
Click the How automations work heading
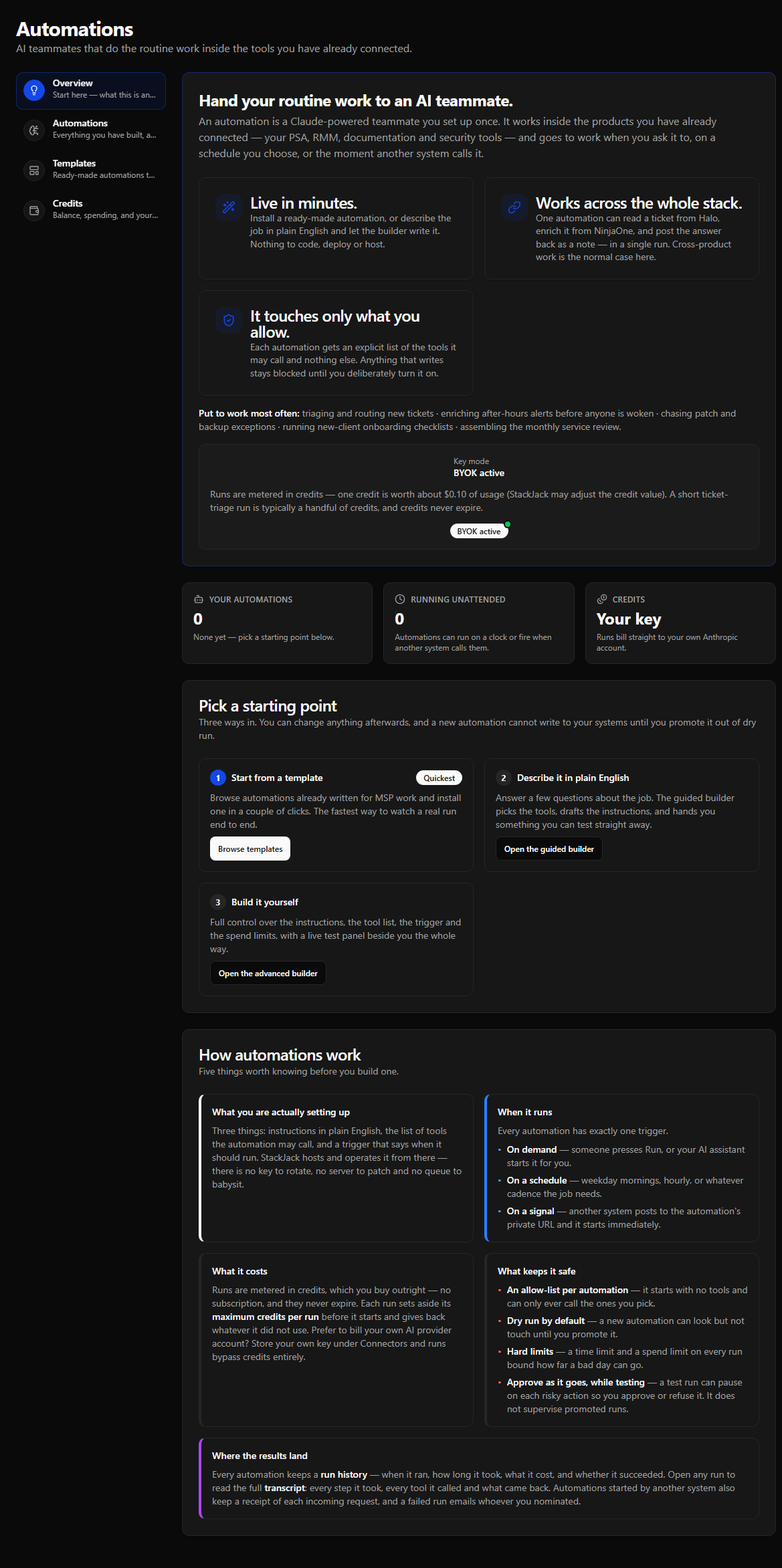(x=280, y=1055)
